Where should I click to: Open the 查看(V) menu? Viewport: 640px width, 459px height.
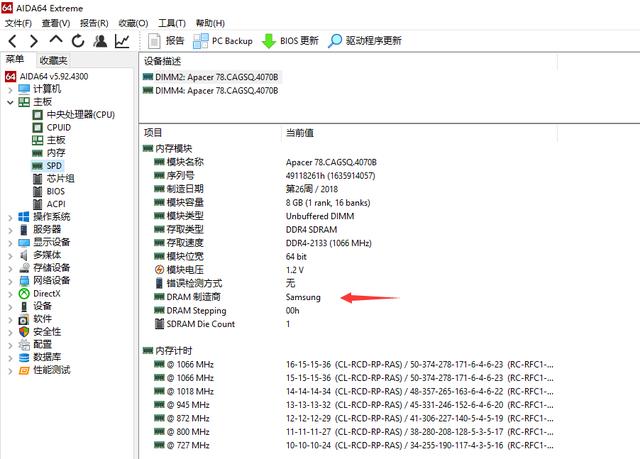(56, 23)
